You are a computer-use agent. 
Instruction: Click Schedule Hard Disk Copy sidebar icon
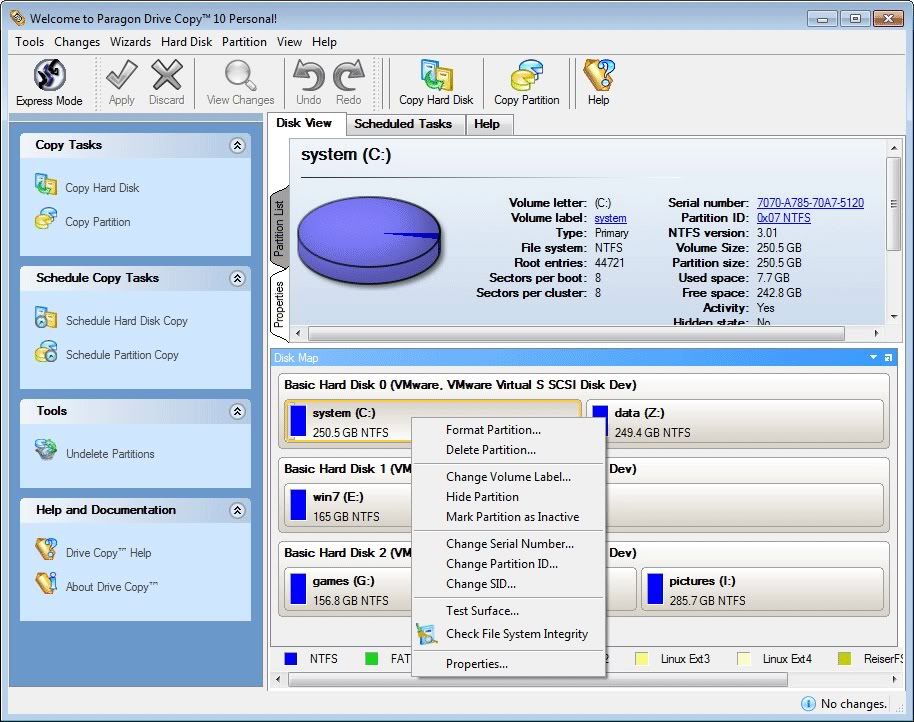click(x=45, y=317)
